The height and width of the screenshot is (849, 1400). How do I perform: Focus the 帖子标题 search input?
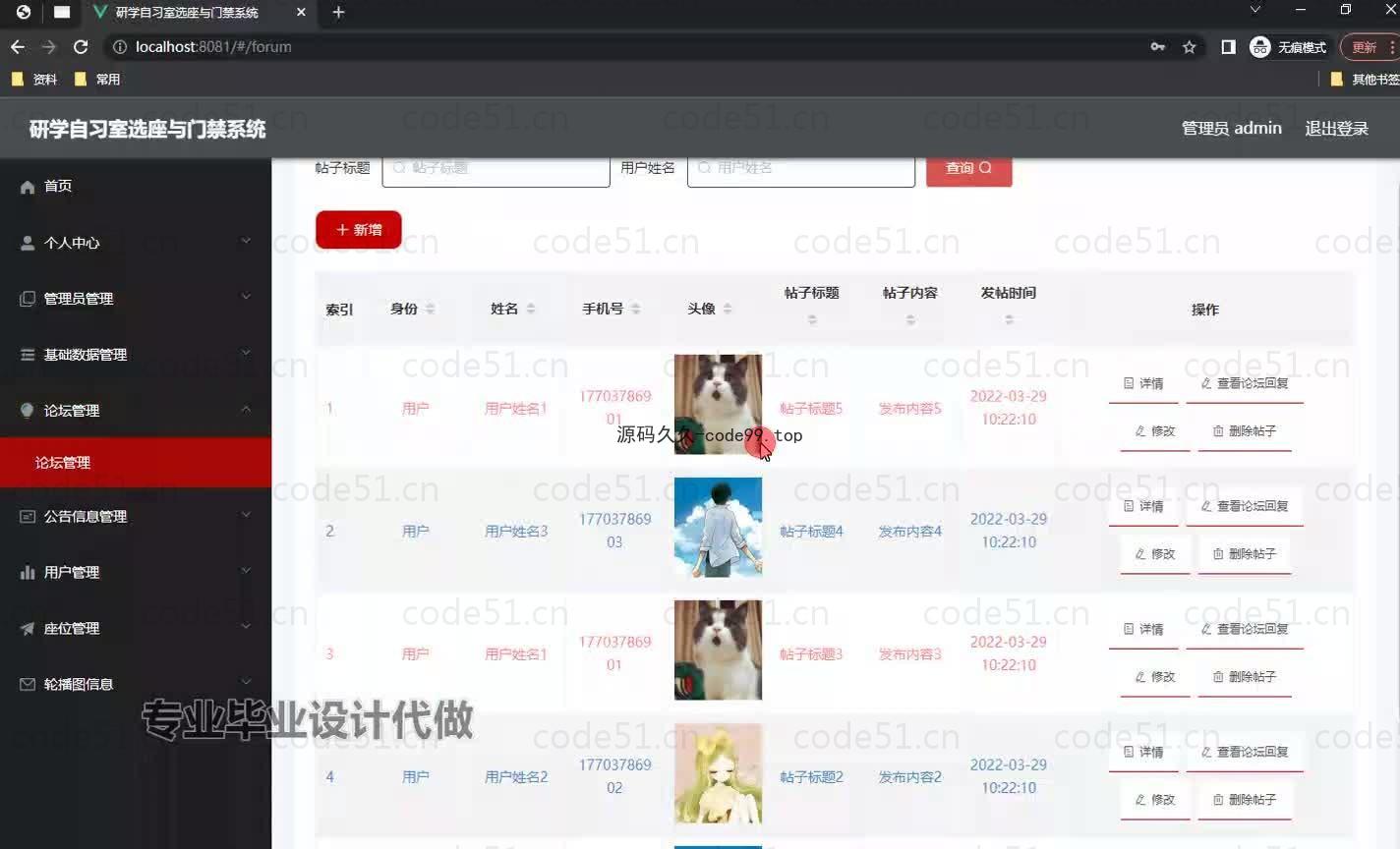(496, 169)
